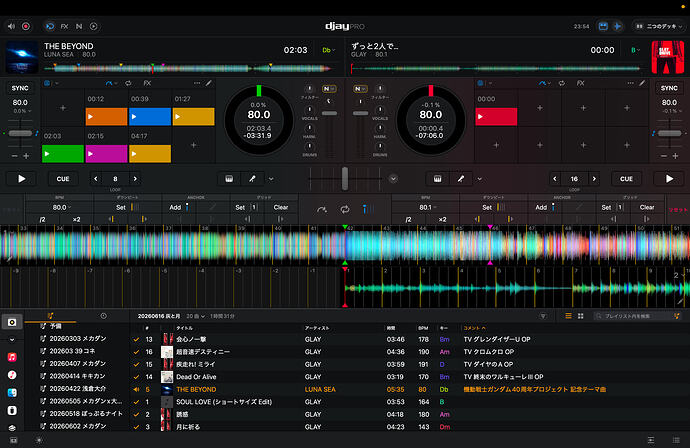Trigger the green cue pad at 02:03
The width and height of the screenshot is (690, 448).
[63, 154]
